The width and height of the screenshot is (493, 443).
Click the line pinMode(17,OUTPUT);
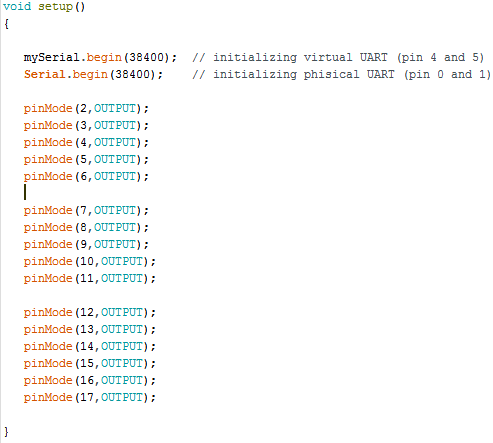coord(90,397)
